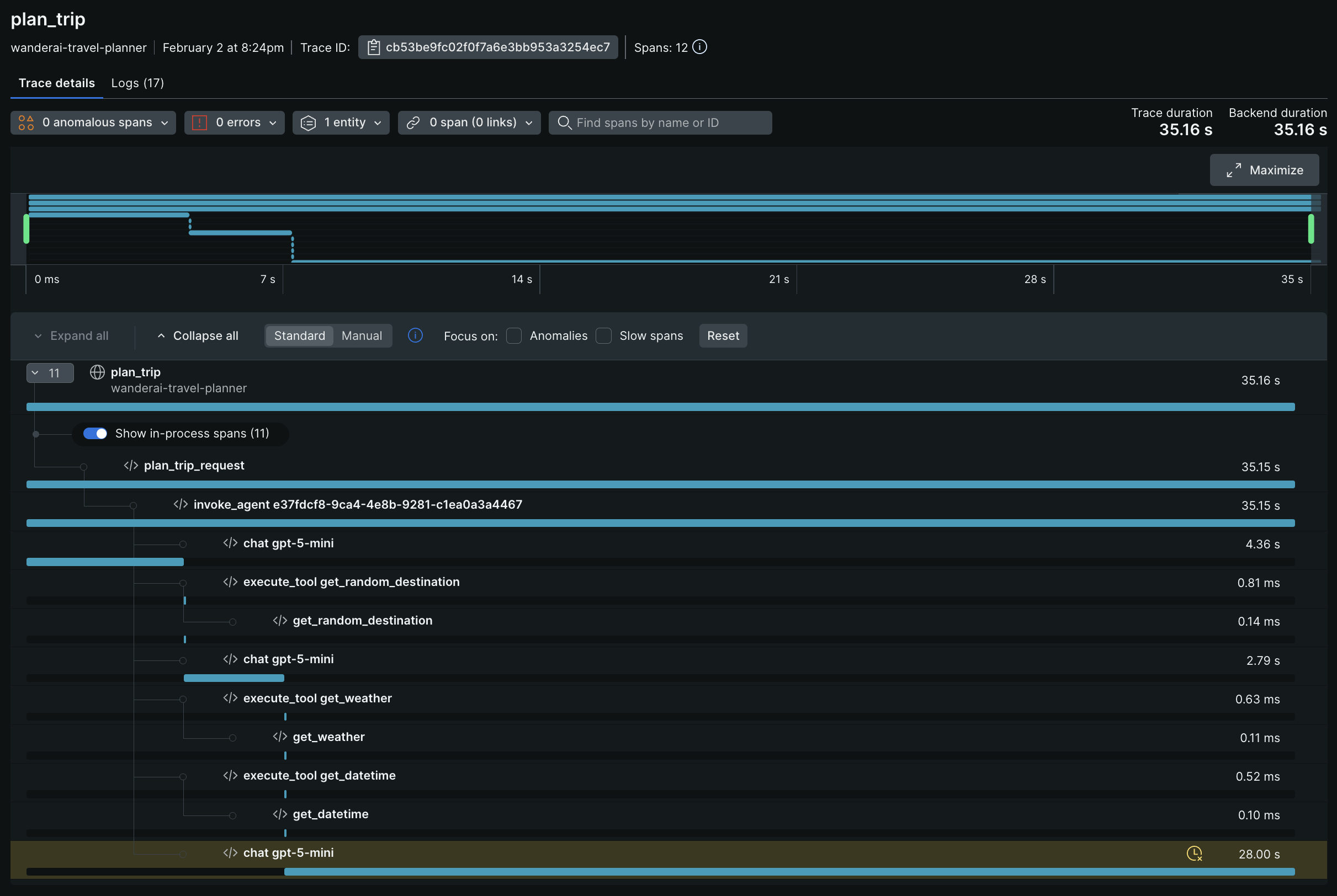
Task: Click the clipboard copy icon beside Trace ID
Action: (x=373, y=47)
